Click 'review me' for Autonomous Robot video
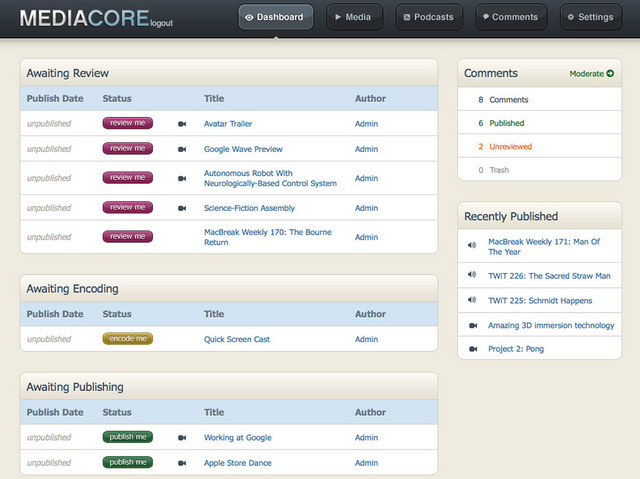This screenshot has width=640, height=479. pyautogui.click(x=128, y=178)
